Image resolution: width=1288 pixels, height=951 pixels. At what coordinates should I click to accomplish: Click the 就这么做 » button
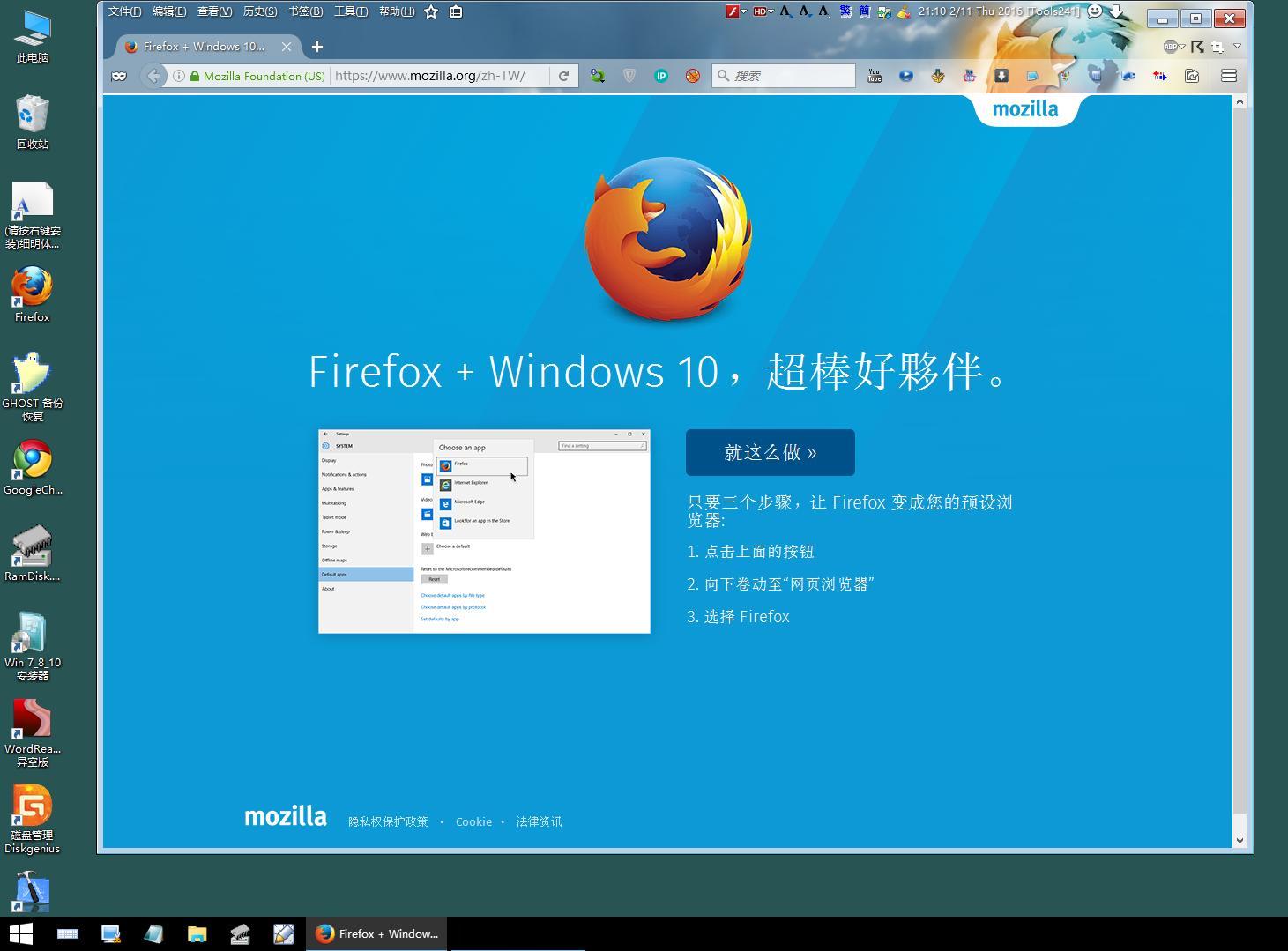(771, 452)
